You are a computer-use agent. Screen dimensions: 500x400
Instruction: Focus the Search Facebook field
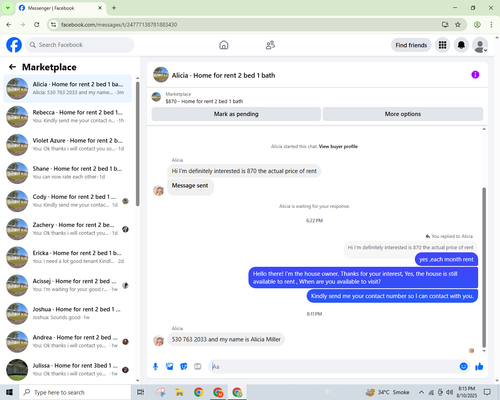[x=80, y=45]
